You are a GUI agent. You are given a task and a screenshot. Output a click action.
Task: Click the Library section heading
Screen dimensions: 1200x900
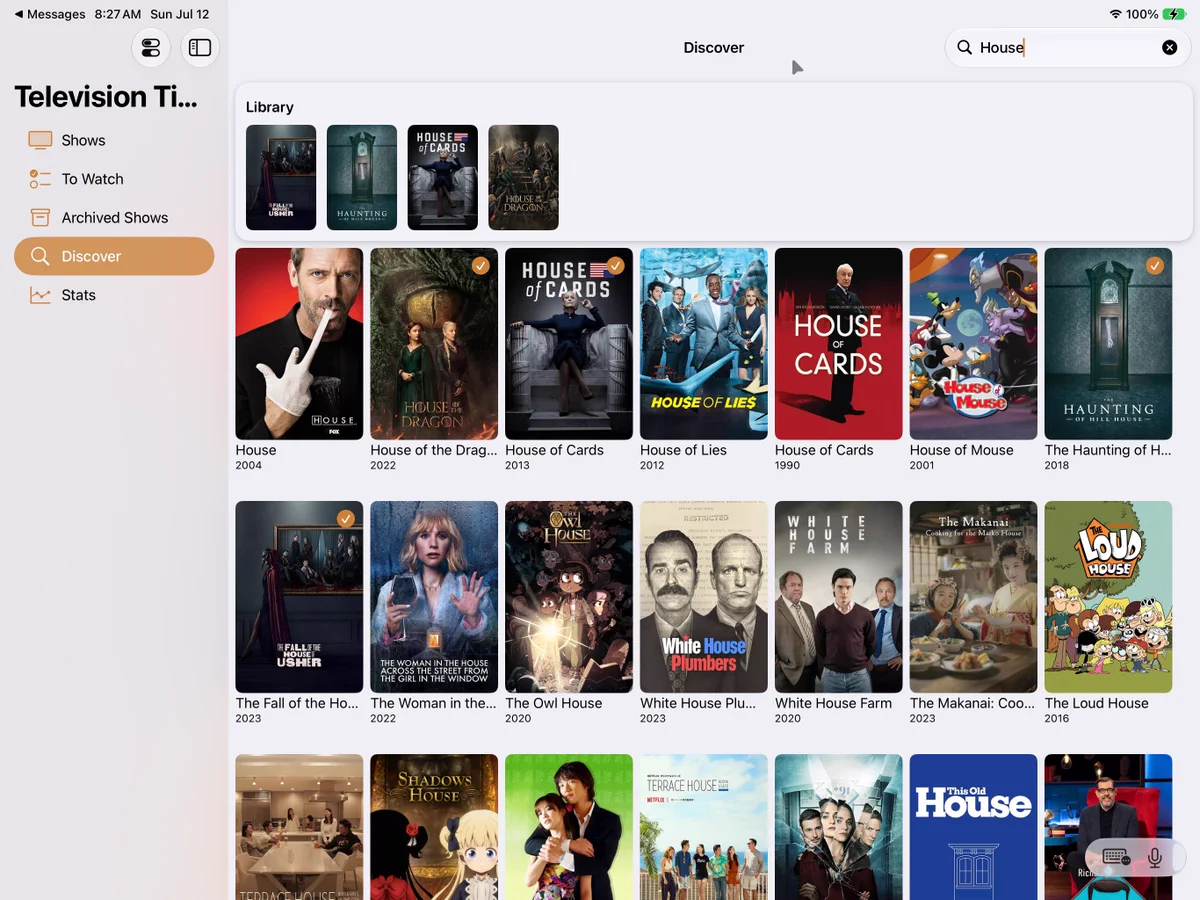point(270,107)
